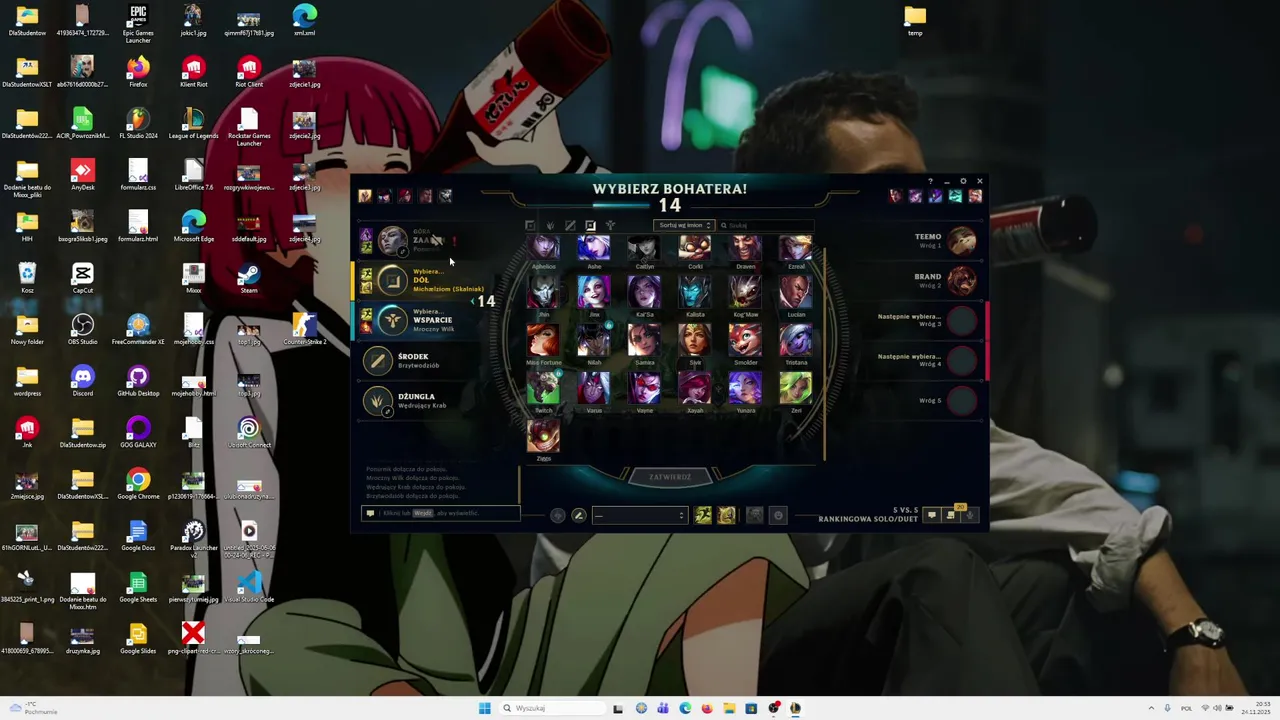1280x720 pixels.
Task: Select Ashe champion portrait
Action: pos(594,249)
